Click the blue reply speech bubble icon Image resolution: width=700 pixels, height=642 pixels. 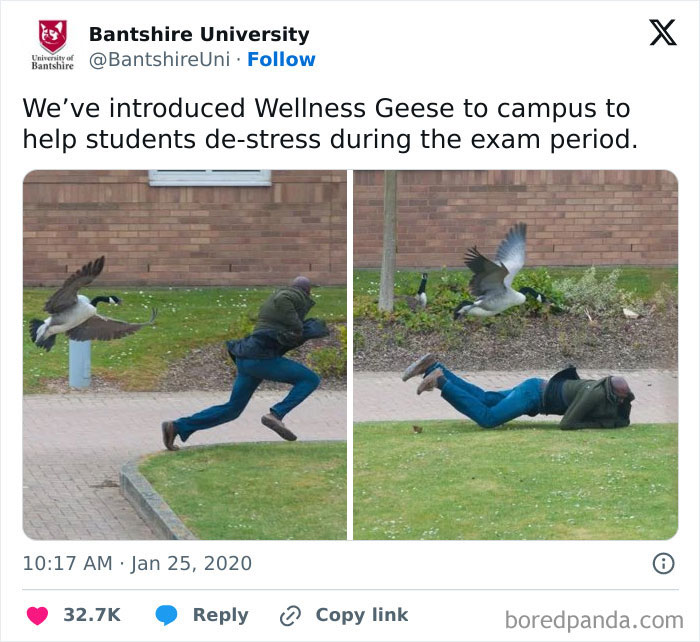(x=167, y=616)
